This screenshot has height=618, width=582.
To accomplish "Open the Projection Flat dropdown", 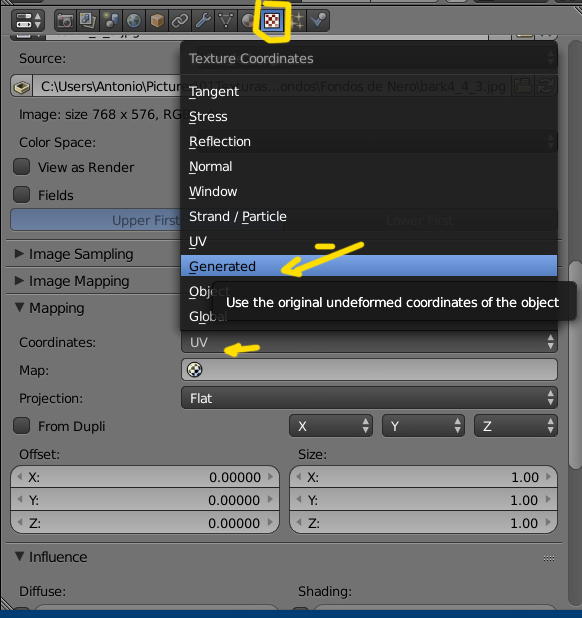I will (369, 398).
